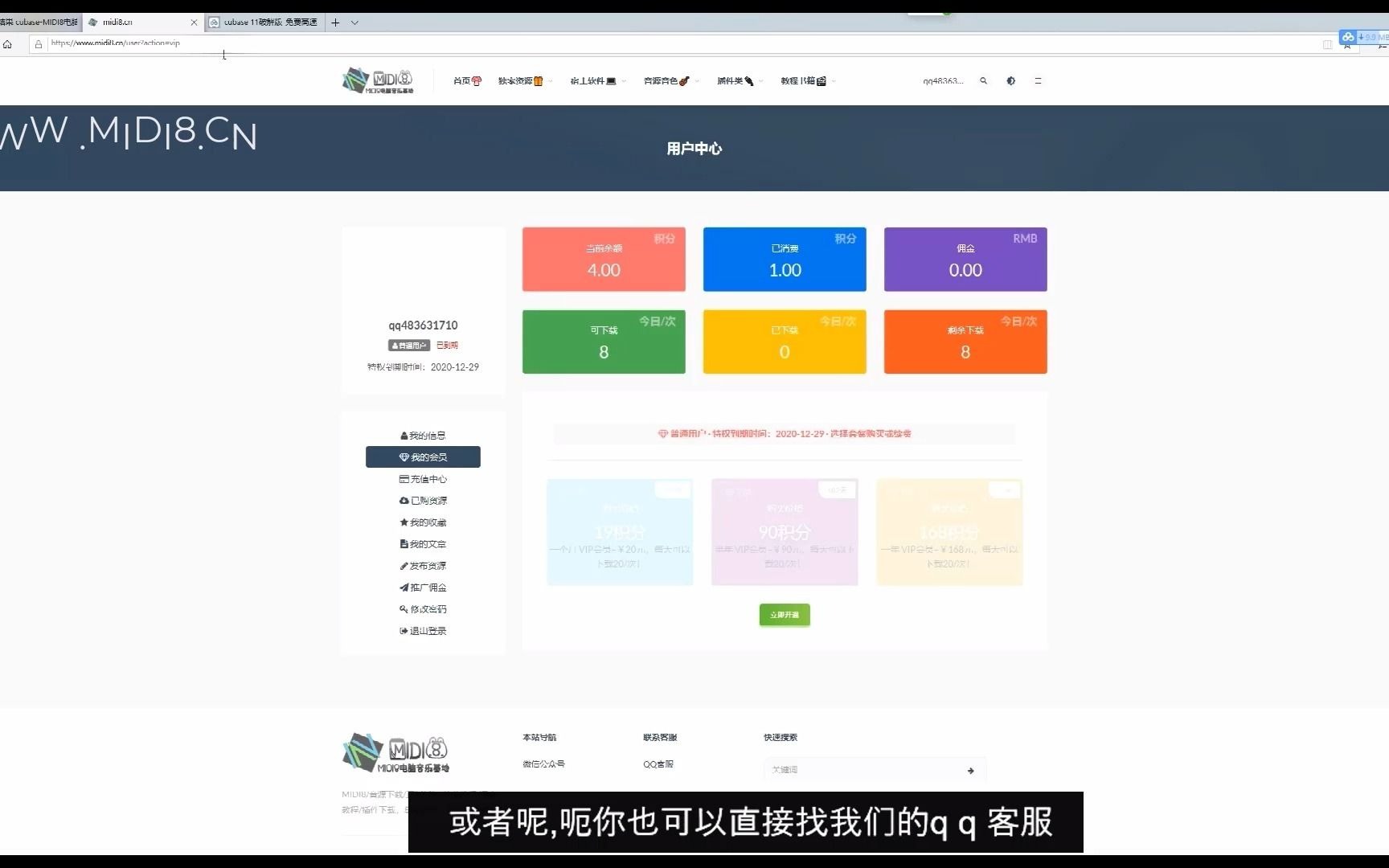
Task: Toggle dark mode with the half-moon icon
Action: coord(1010,81)
